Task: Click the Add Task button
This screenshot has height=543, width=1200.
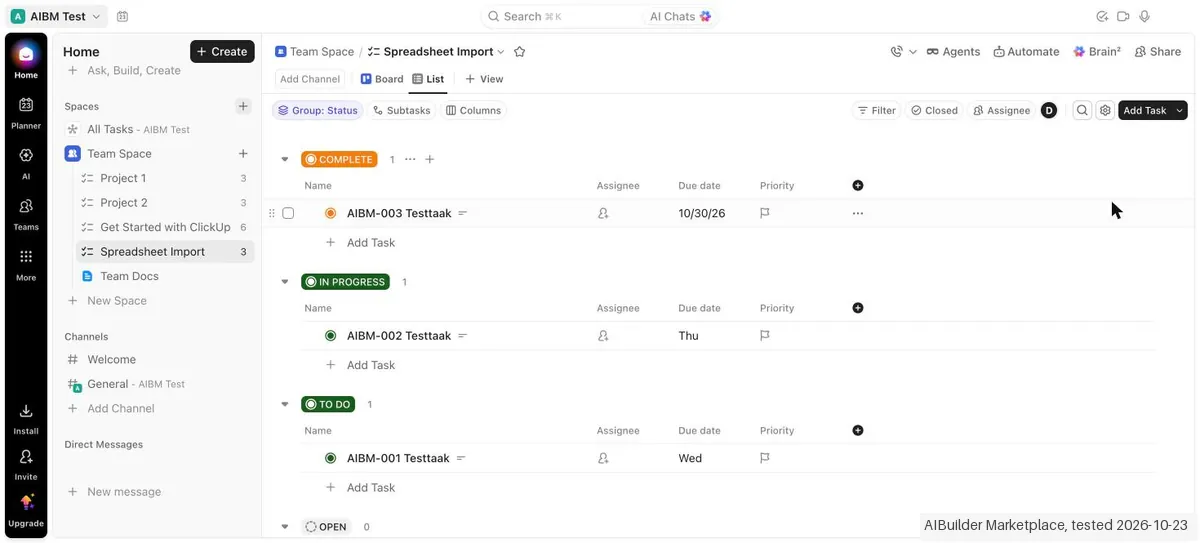Action: click(x=1145, y=110)
